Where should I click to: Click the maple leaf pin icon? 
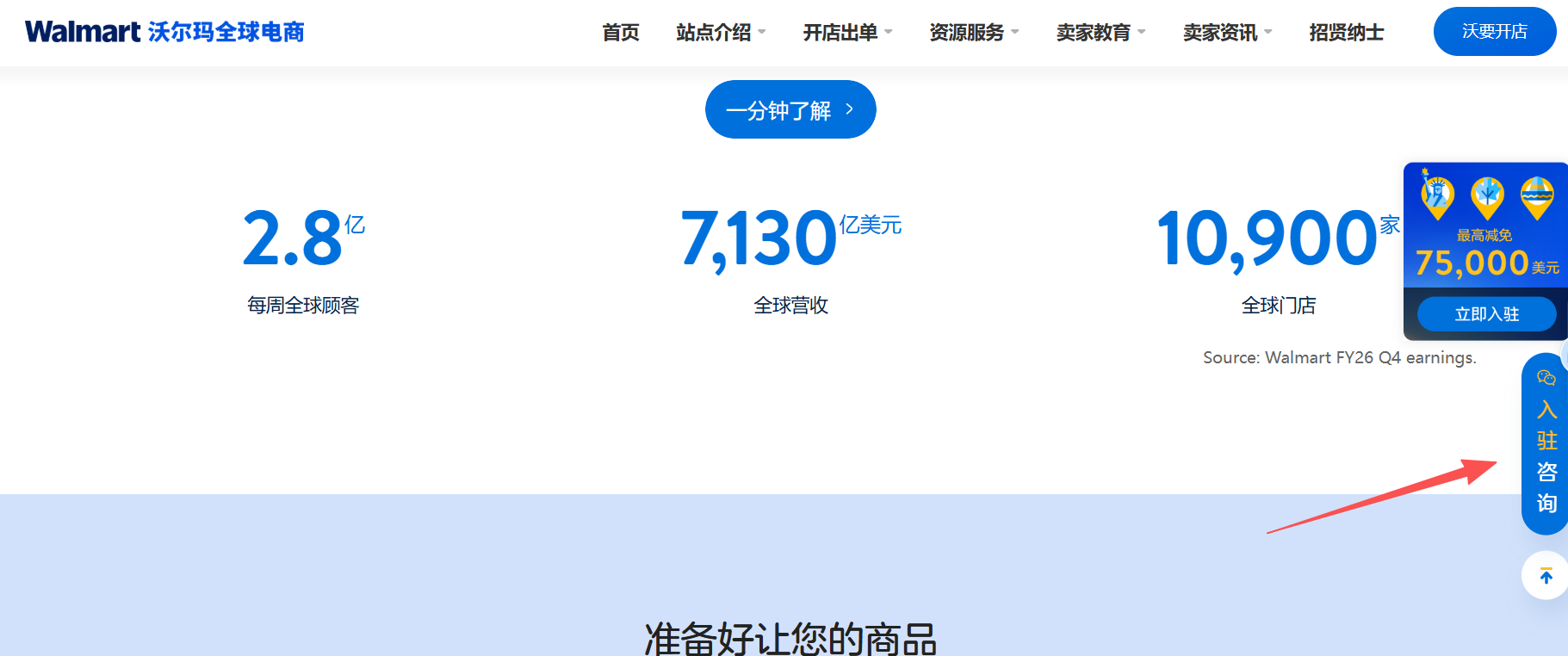tap(1487, 198)
